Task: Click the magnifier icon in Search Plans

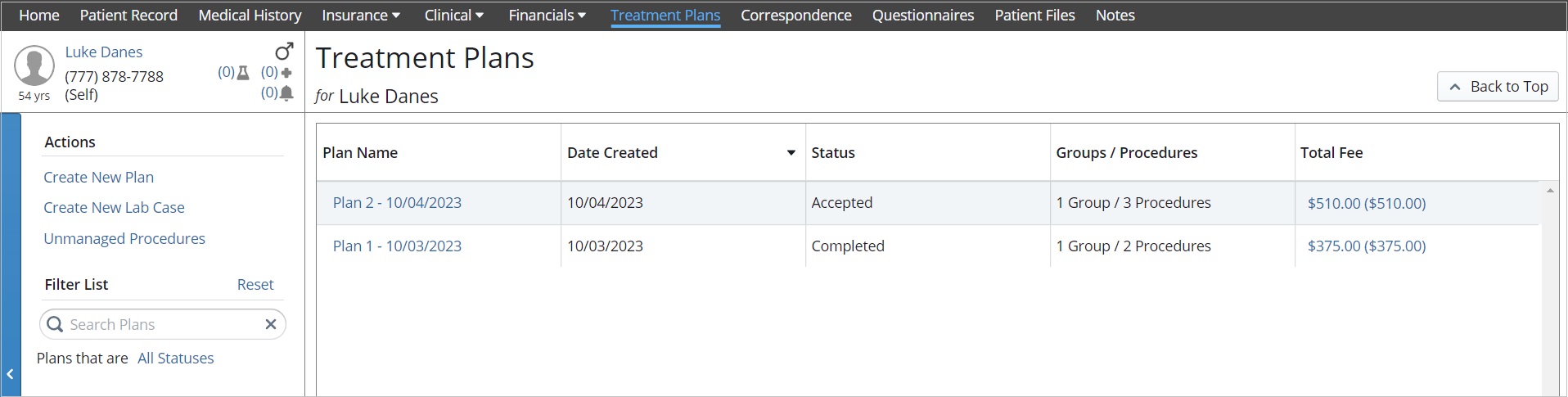Action: click(x=55, y=324)
